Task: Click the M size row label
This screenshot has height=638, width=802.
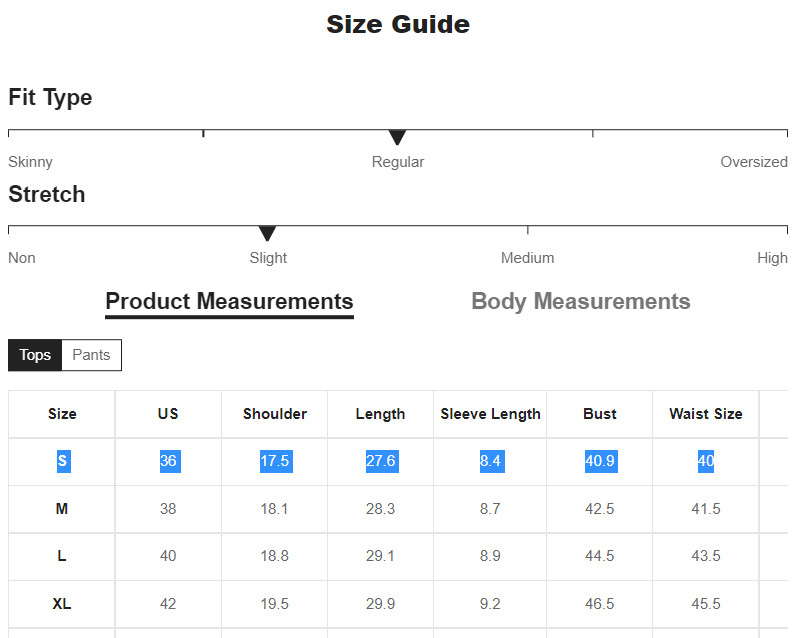Action: [62, 509]
